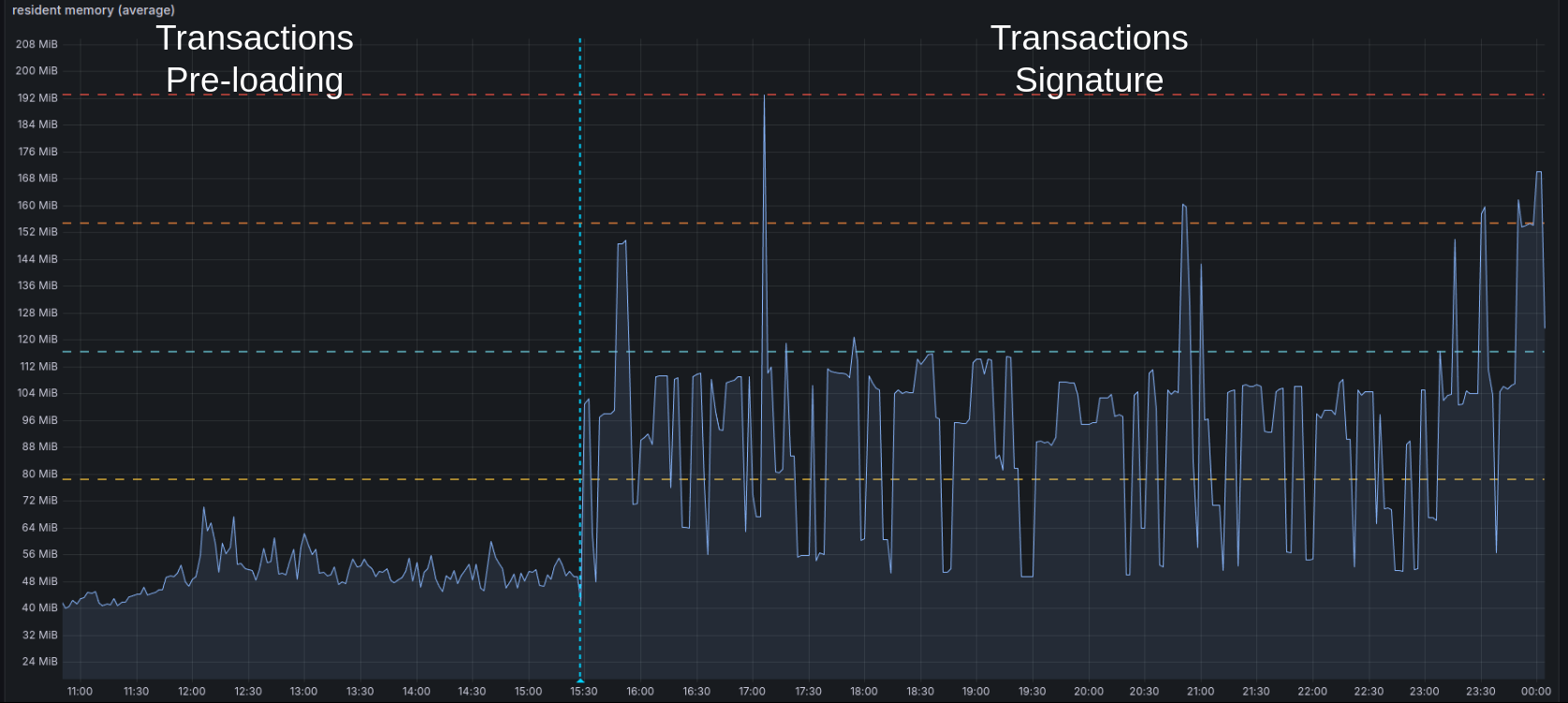Select the '136 MiB' y-axis label
The height and width of the screenshot is (703, 1568).
coord(37,286)
